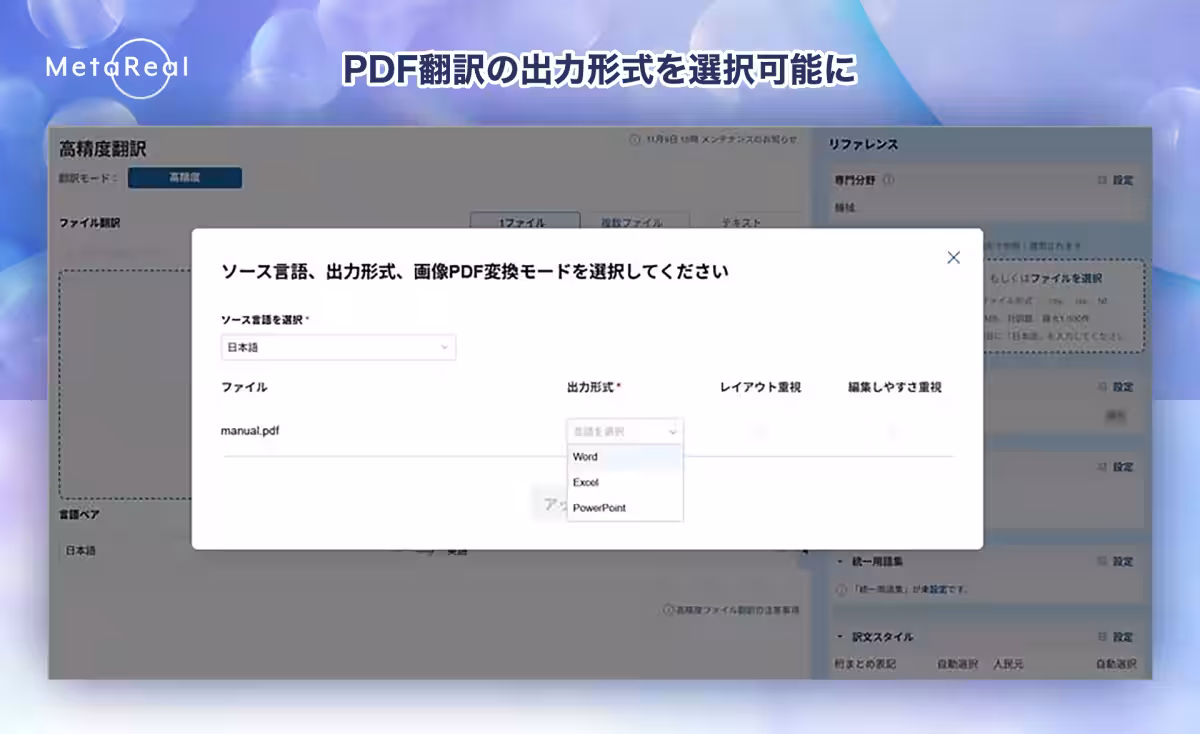Click the info icon beside the maintenance notice

(x=634, y=139)
